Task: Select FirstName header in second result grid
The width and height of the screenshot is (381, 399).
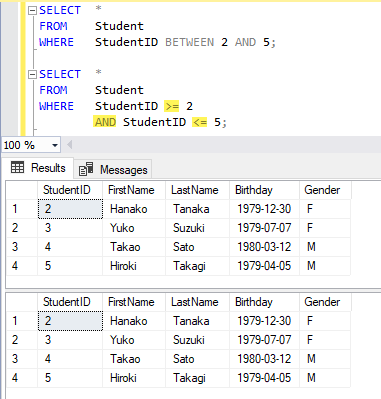Action: click(134, 302)
